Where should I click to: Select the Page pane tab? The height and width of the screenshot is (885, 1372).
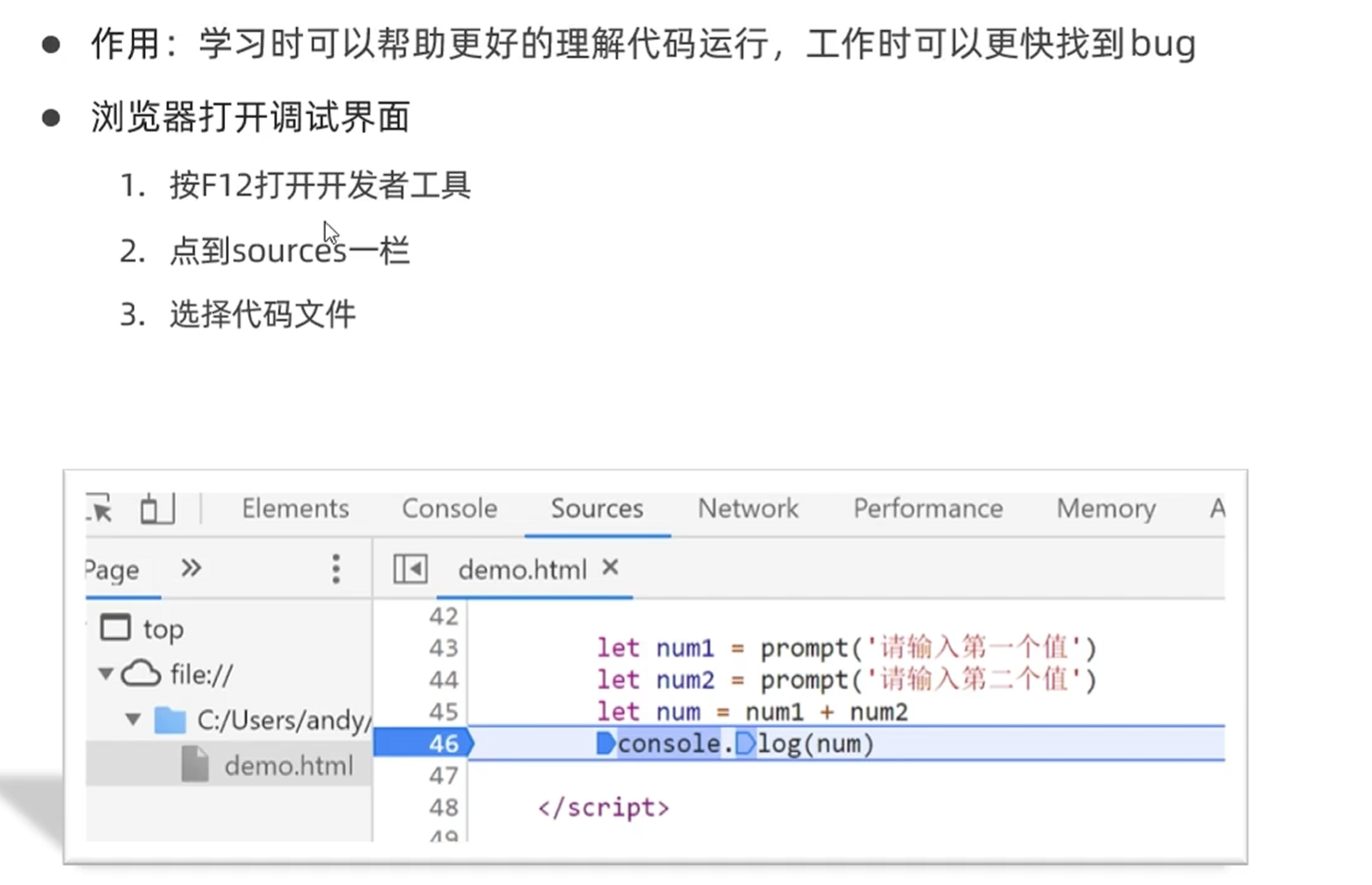coord(112,570)
